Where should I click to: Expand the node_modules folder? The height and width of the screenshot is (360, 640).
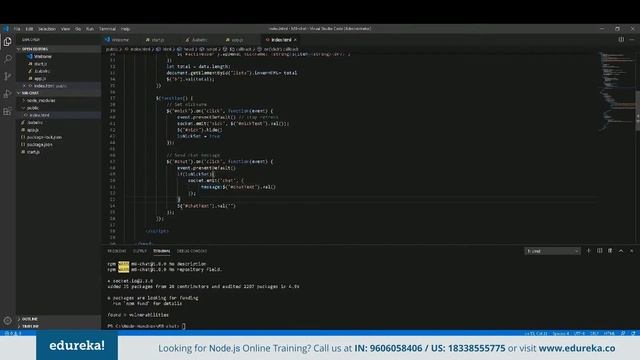(58, 100)
